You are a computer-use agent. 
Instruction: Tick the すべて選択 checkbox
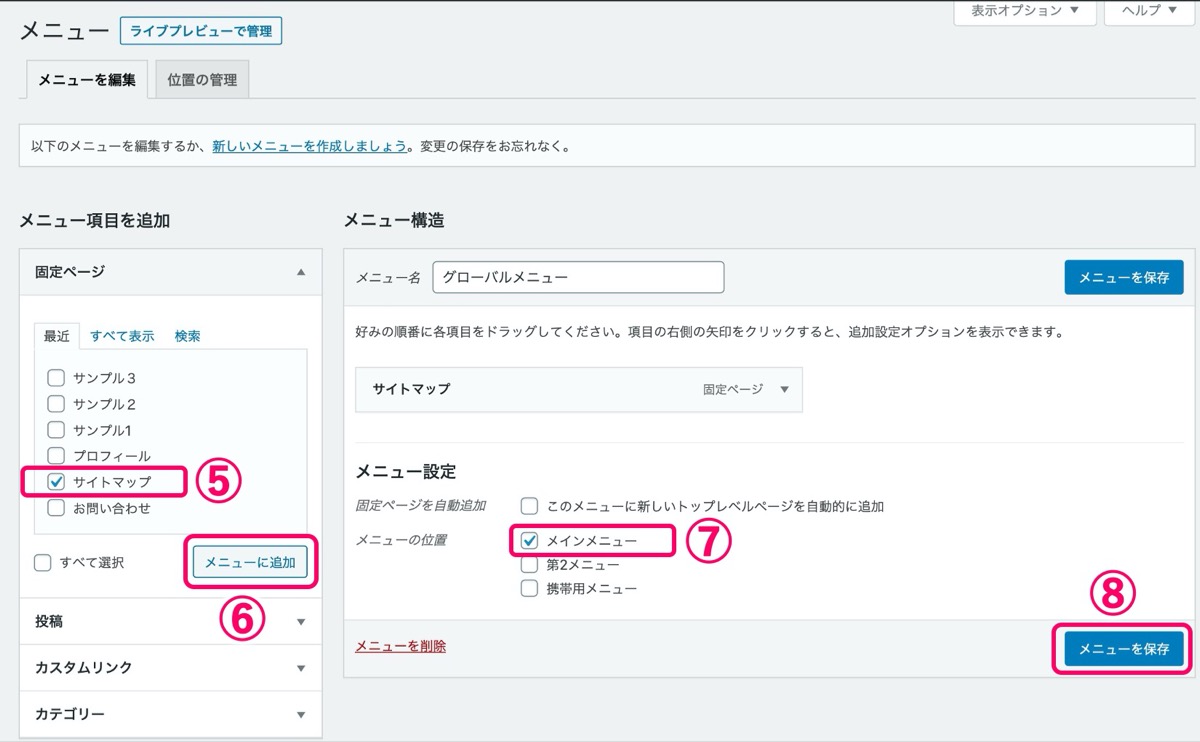42,563
